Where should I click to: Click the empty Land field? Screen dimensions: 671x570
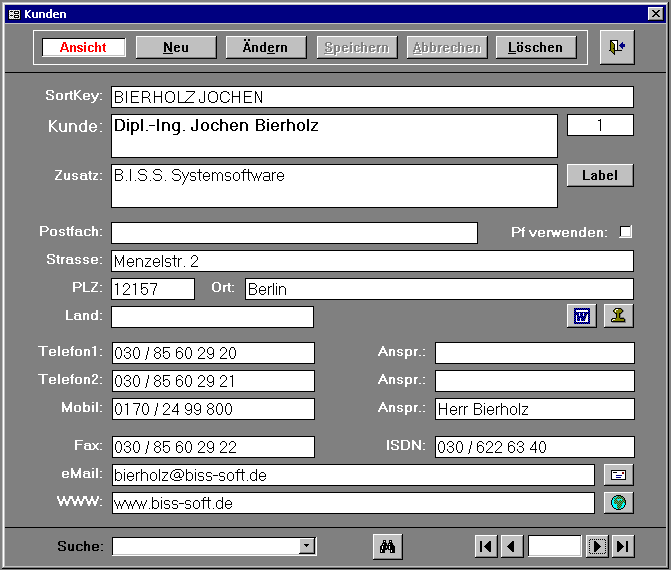coord(212,317)
